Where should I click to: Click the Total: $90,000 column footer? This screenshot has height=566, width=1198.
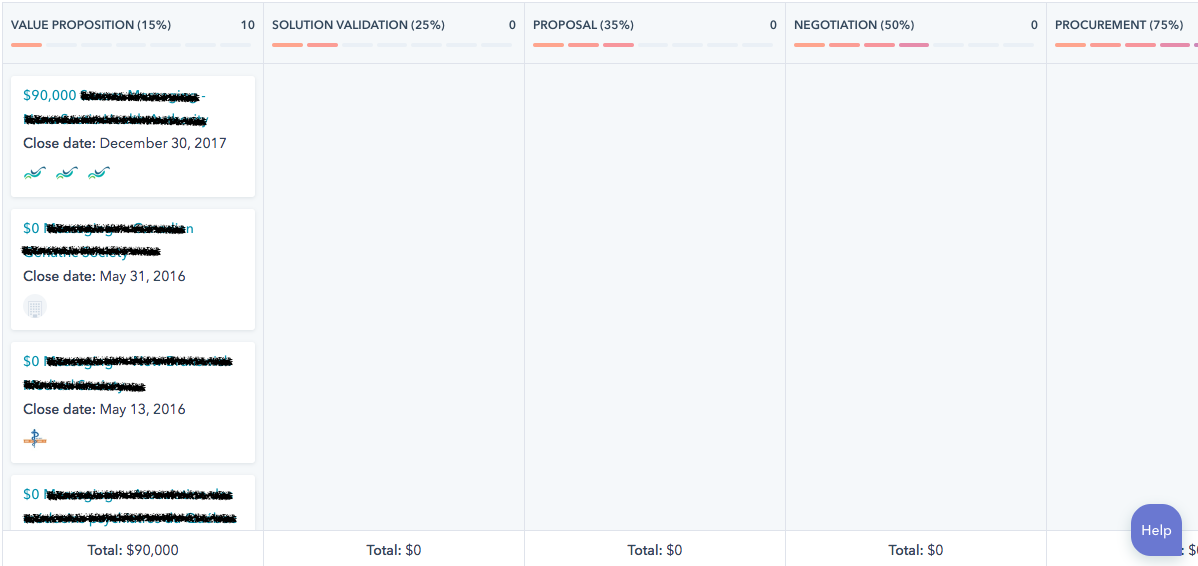tap(133, 550)
